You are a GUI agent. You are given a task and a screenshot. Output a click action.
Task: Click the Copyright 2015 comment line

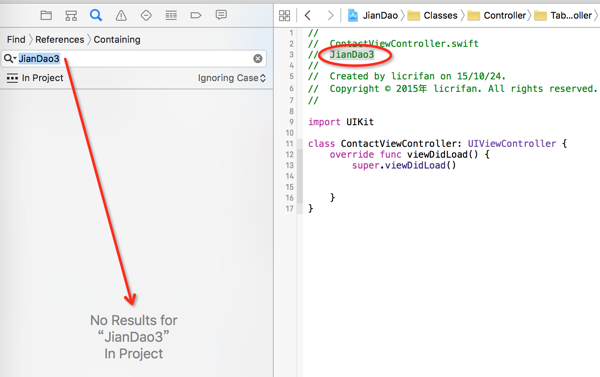pyautogui.click(x=453, y=89)
